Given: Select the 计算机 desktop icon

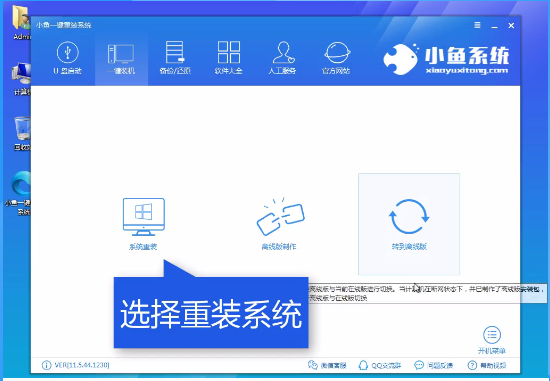Looking at the screenshot, I should 21,79.
